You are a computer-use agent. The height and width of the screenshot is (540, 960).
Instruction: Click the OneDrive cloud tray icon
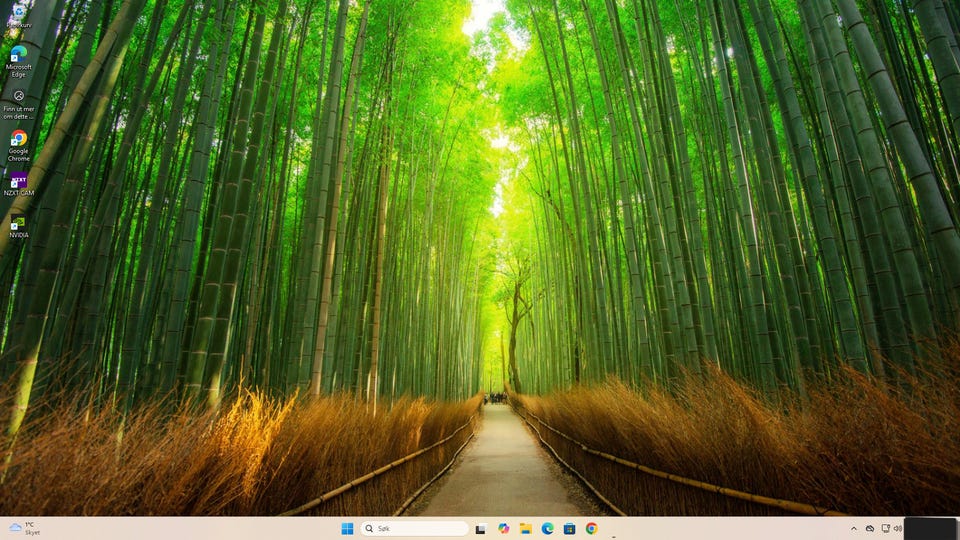coord(870,528)
